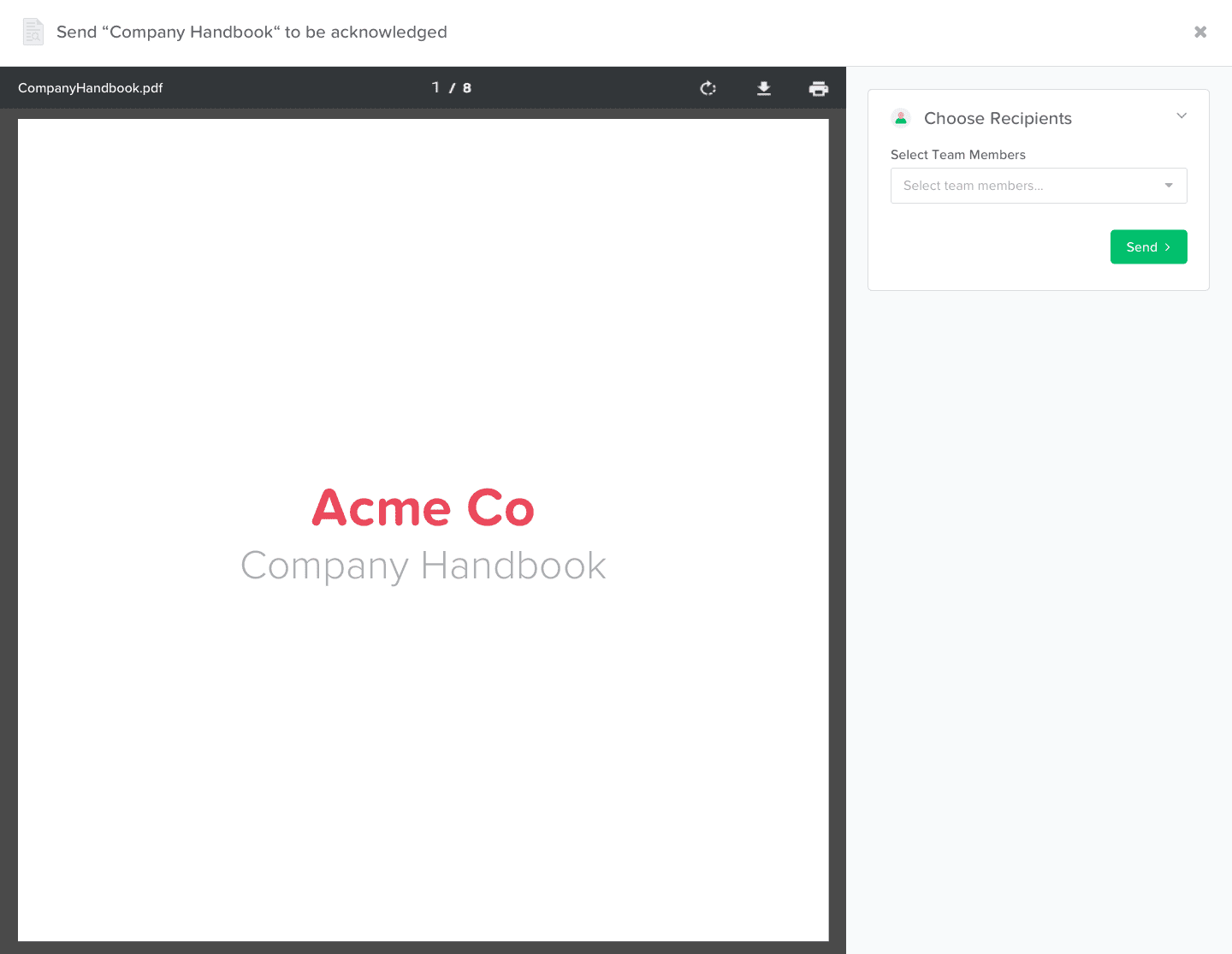The width and height of the screenshot is (1232, 954).
Task: Collapse the Choose Recipients panel
Action: 1182,116
